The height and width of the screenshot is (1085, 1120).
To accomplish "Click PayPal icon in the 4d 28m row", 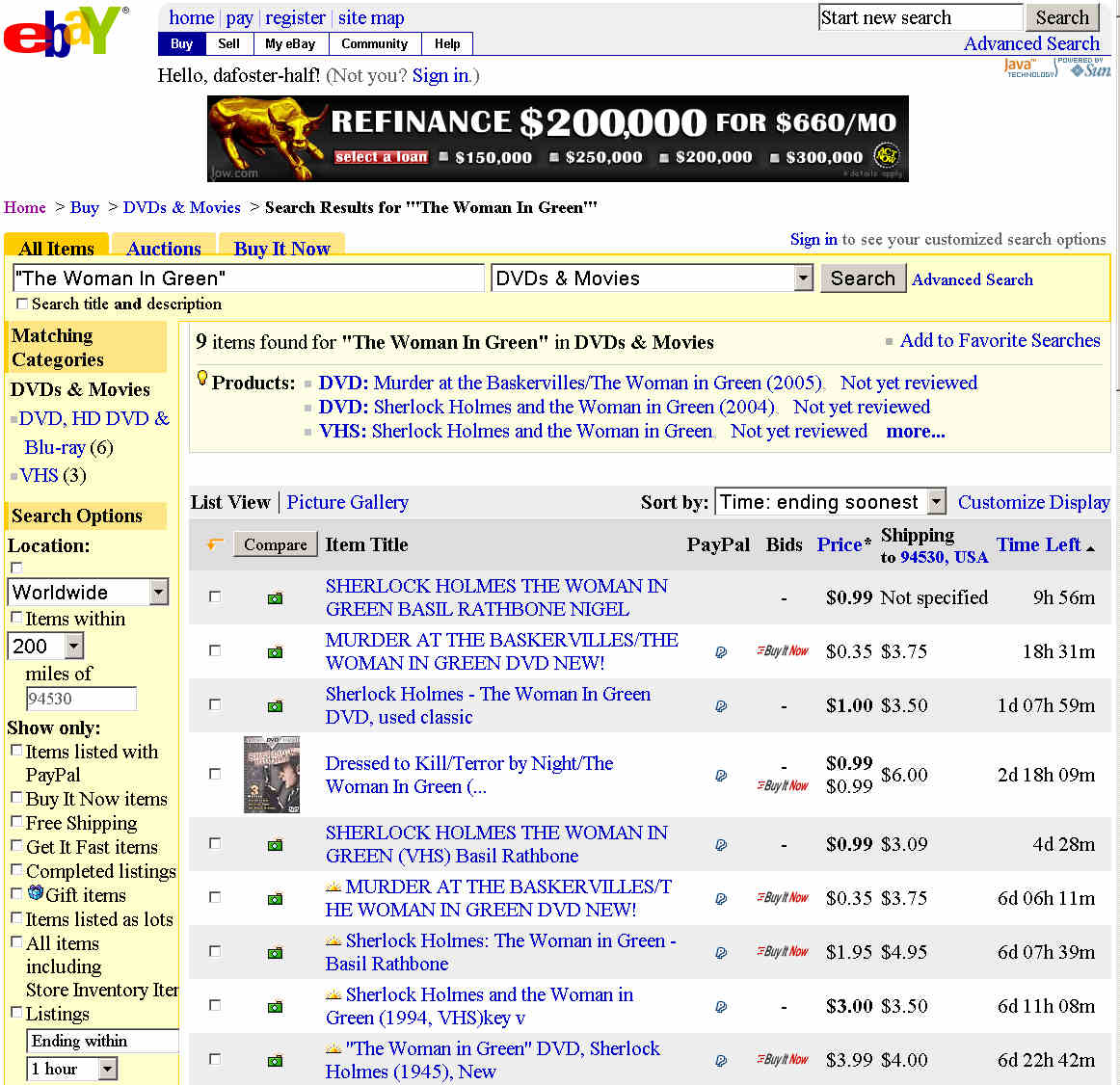I will (721, 845).
